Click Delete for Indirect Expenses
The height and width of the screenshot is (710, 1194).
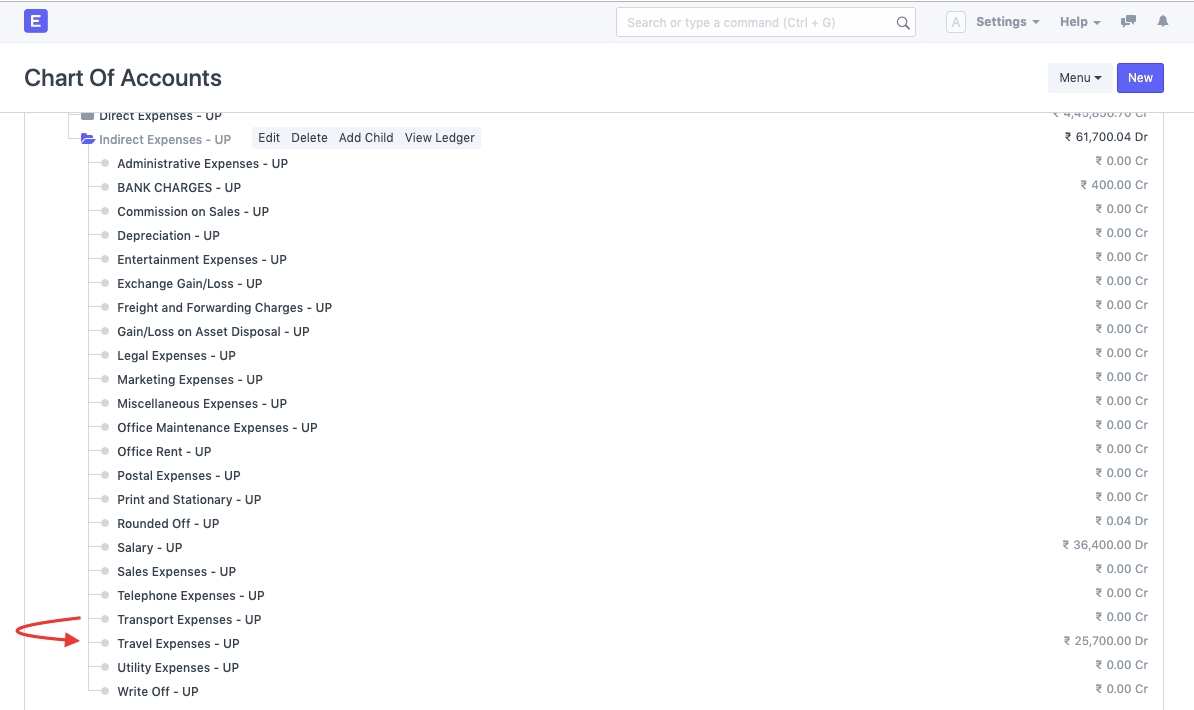pyautogui.click(x=309, y=138)
